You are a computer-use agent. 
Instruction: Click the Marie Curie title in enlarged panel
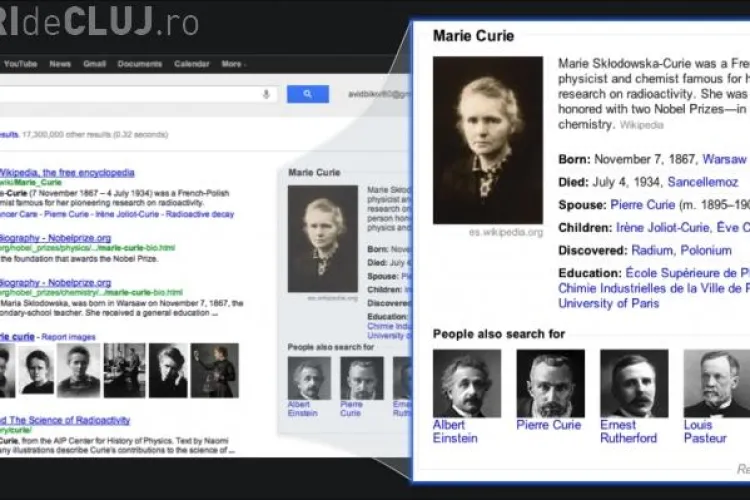[x=474, y=36]
